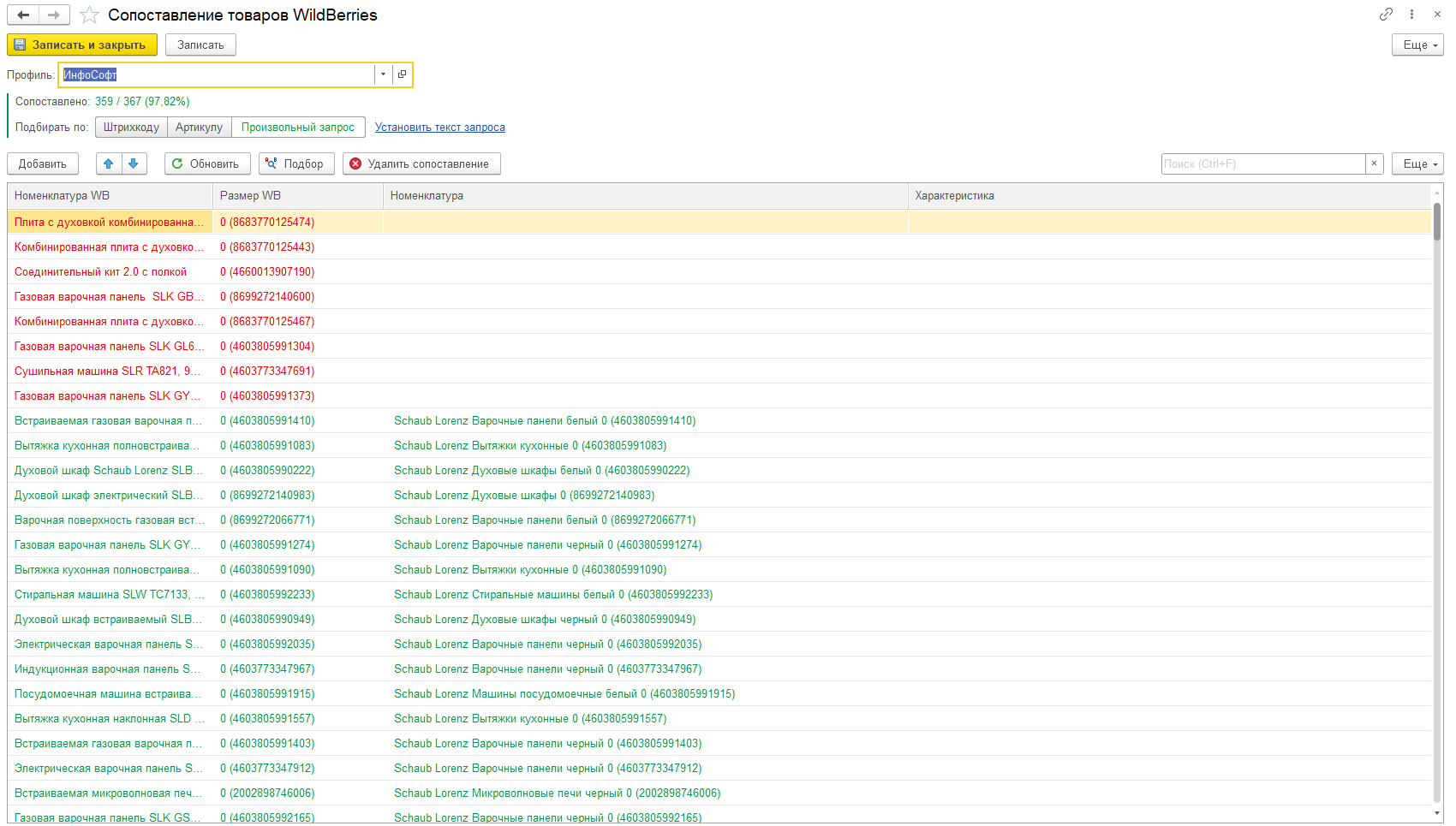The height and width of the screenshot is (826, 1456).
Task: Select cell 0 (4603805991373)
Action: (298, 395)
